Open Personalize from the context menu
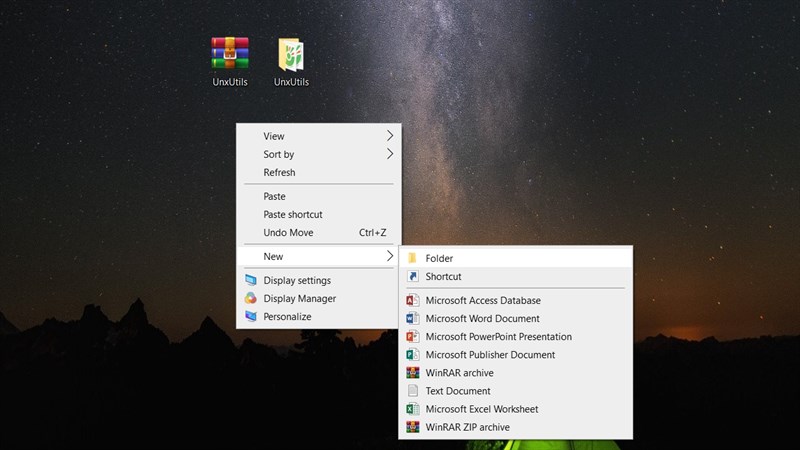The width and height of the screenshot is (800, 450). [287, 316]
